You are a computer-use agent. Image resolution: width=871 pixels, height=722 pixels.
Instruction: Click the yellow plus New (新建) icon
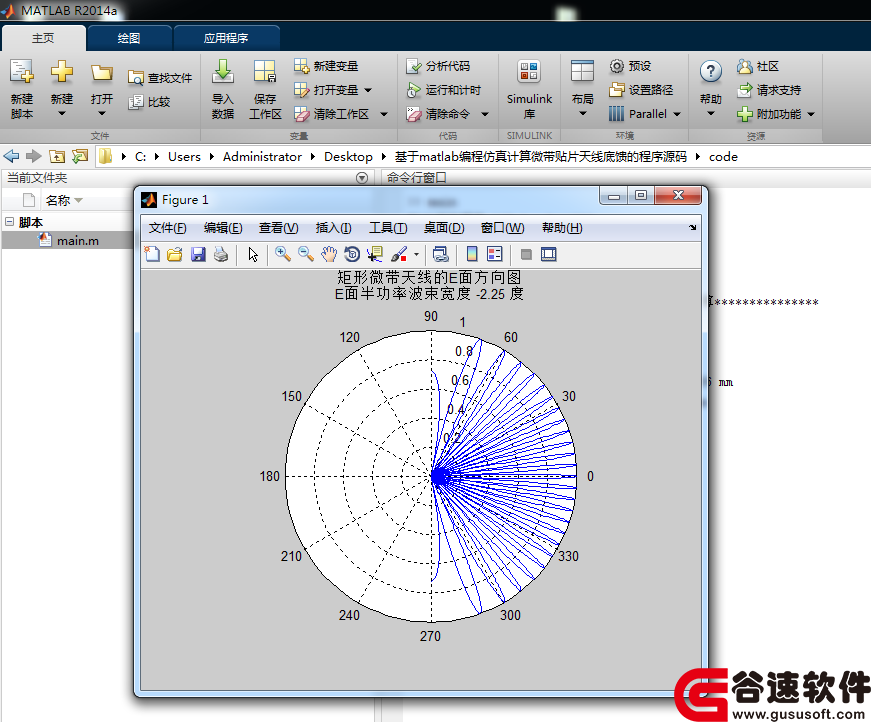[x=62, y=72]
